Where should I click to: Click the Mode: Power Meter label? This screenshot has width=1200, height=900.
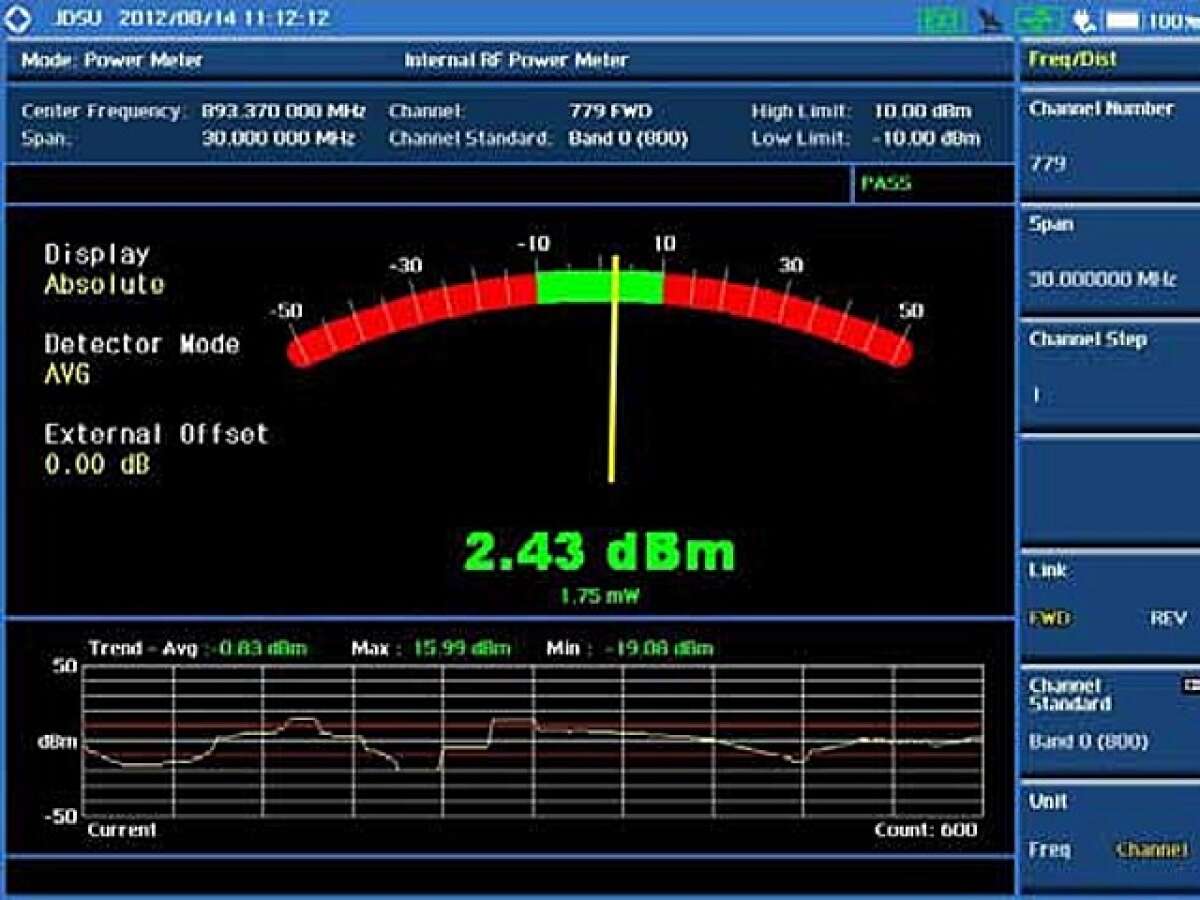pos(112,60)
